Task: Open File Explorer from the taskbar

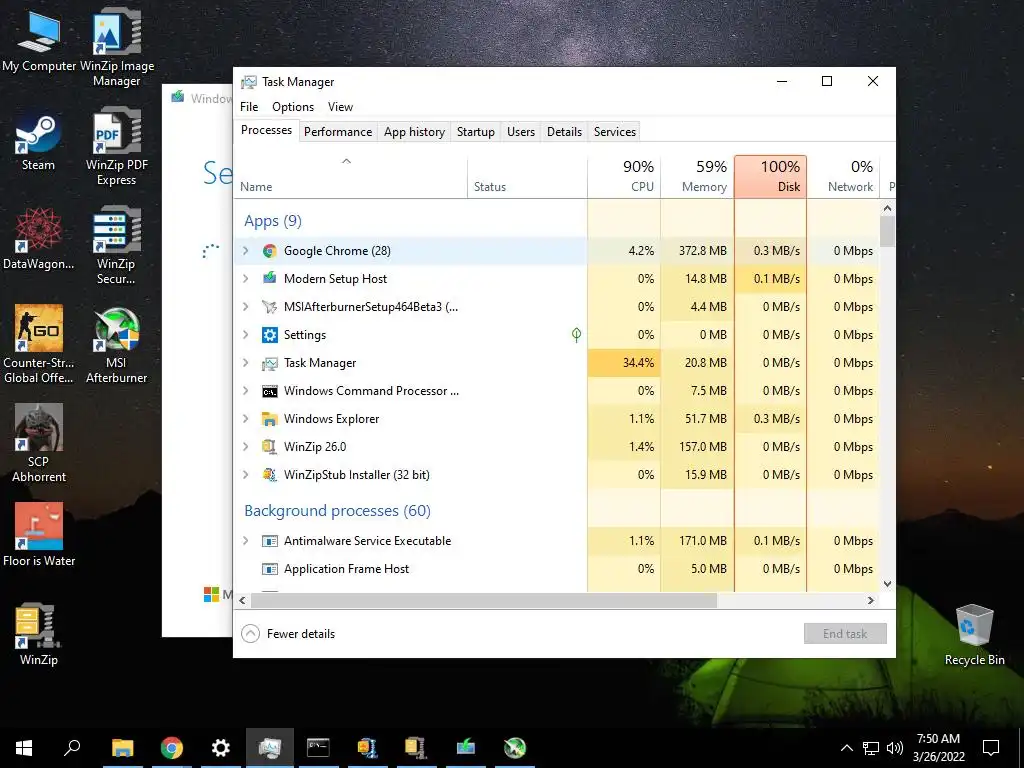Action: click(122, 748)
